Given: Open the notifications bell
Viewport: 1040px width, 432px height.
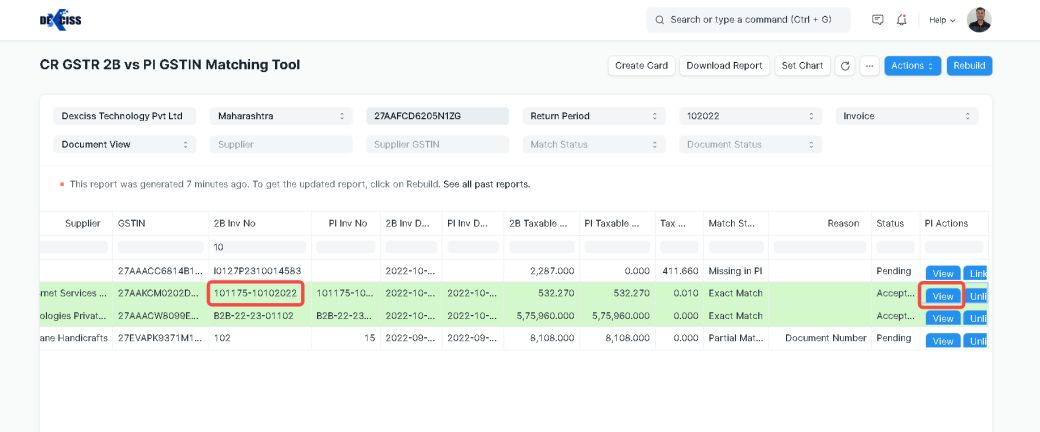Looking at the screenshot, I should (902, 20).
